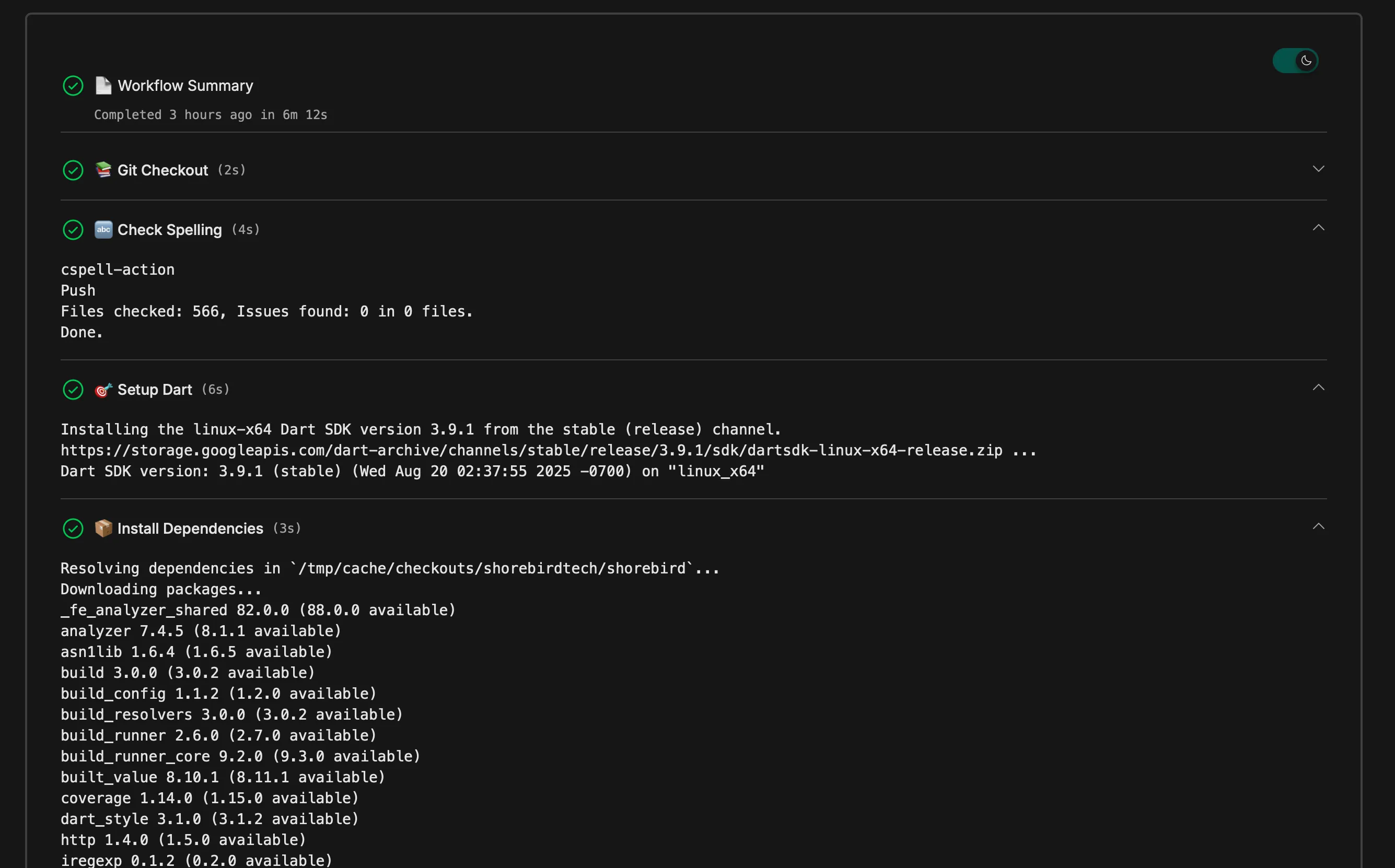Screen dimensions: 1395x868
Task: Click the completion check beside Workflow Summary
Action: [x=73, y=85]
